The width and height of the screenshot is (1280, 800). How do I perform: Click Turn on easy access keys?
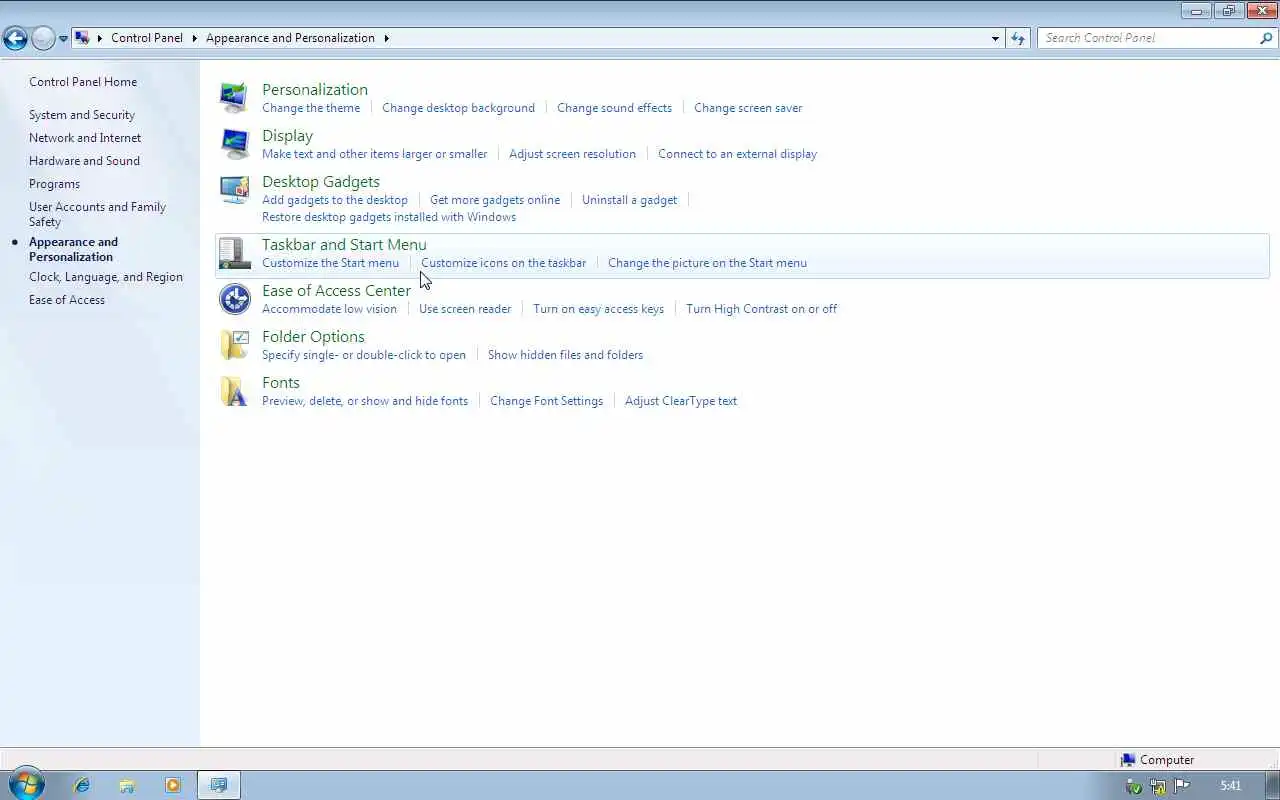(598, 309)
